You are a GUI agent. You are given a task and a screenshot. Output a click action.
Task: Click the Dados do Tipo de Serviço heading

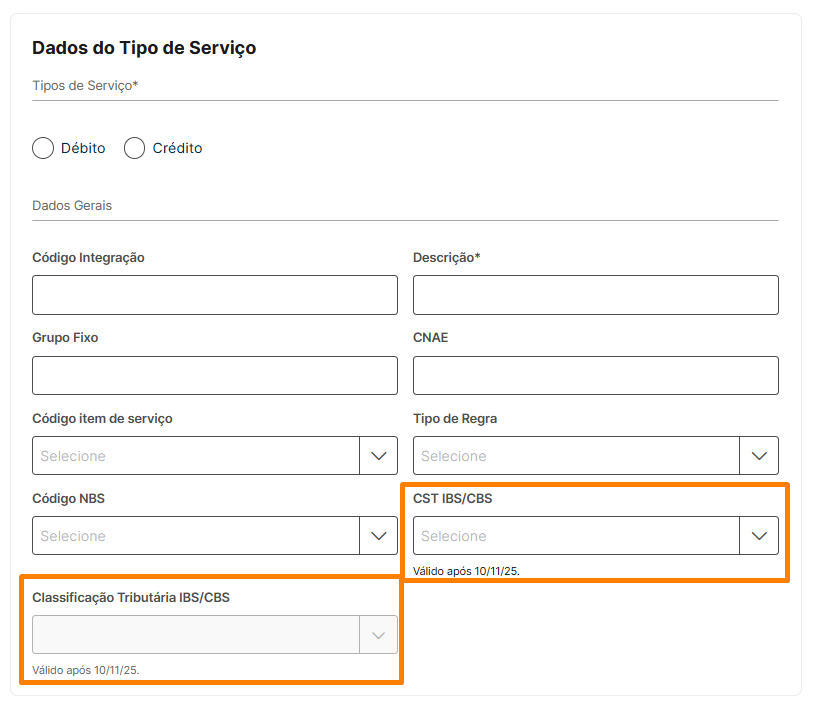[144, 48]
